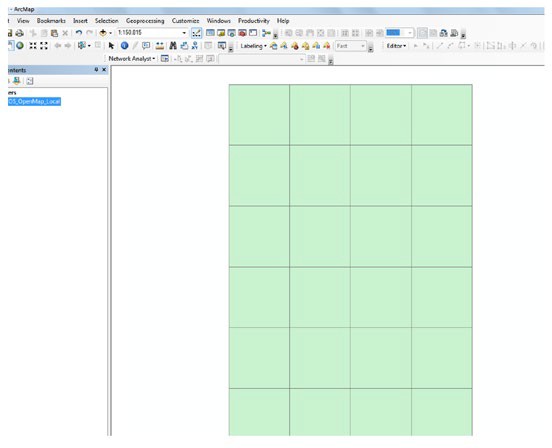Open the map scale dropdown
Screen dimensions: 552x448
(x=184, y=33)
